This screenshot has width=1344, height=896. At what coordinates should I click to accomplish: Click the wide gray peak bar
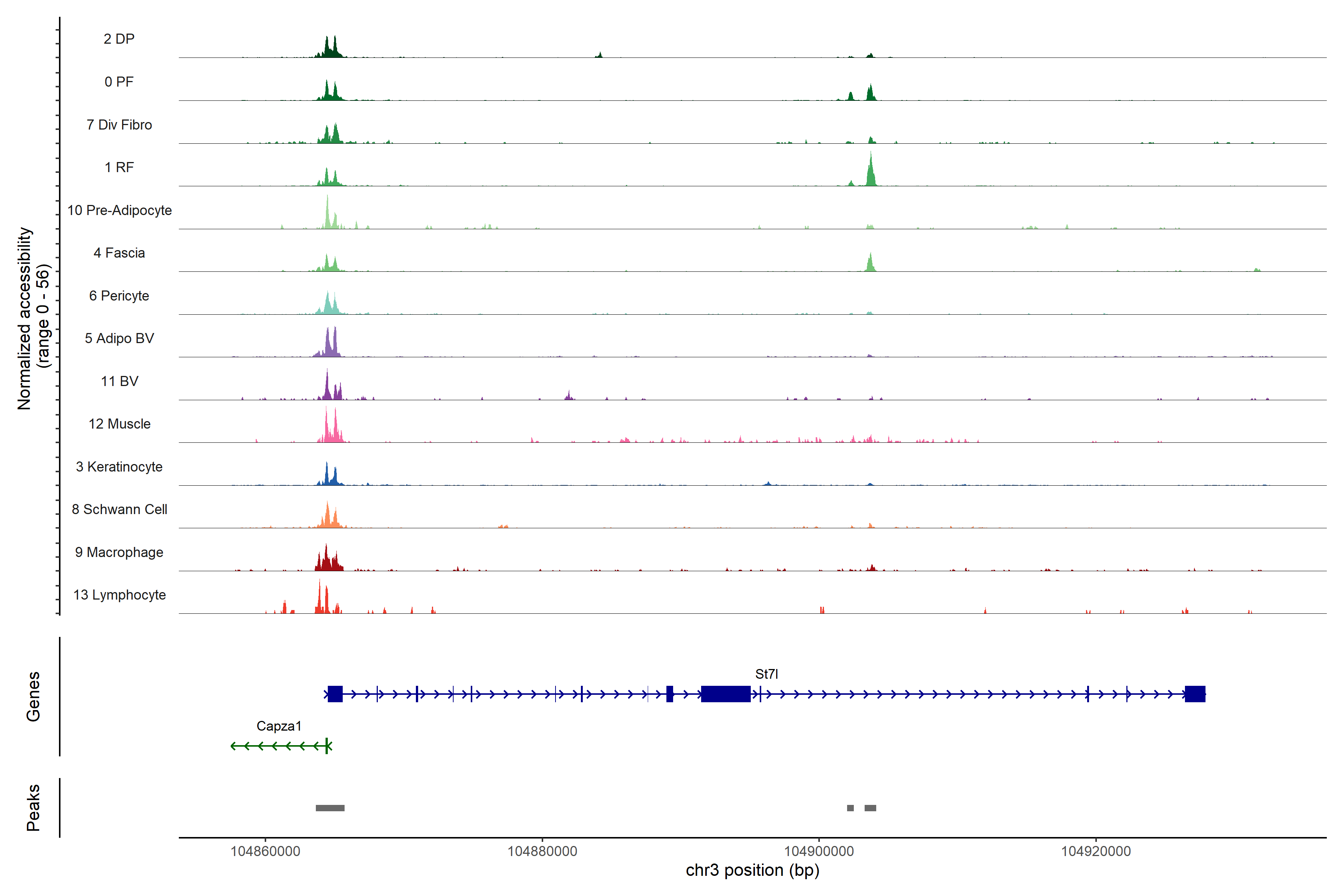pos(330,808)
